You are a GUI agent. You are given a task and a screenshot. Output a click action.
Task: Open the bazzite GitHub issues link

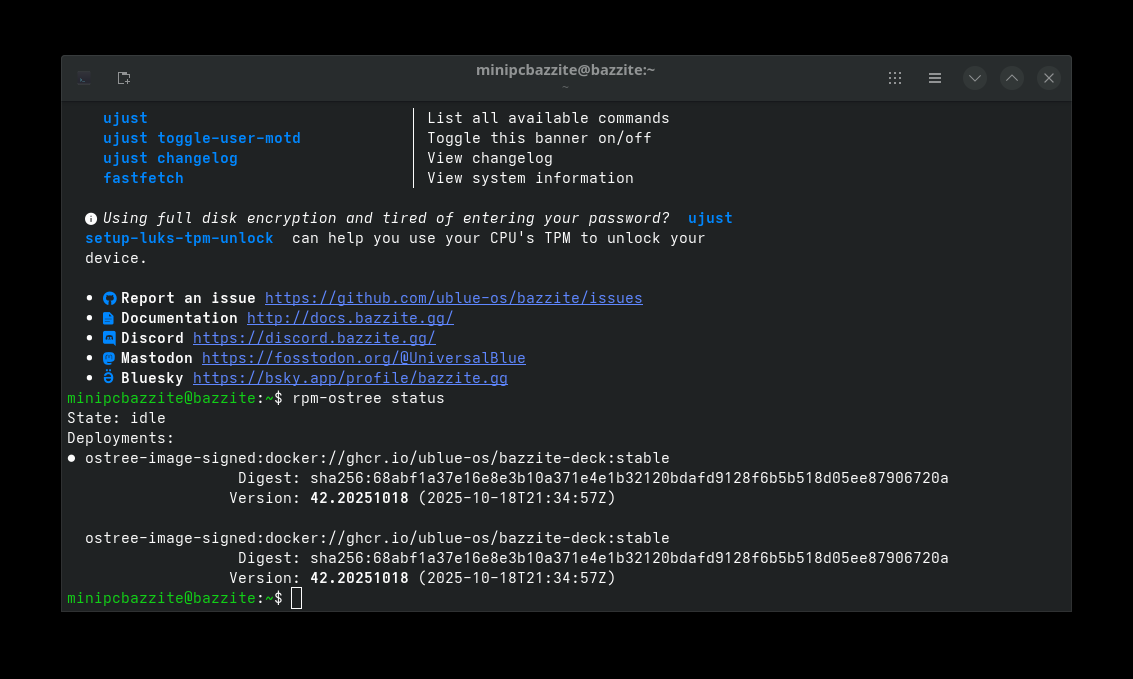point(453,298)
